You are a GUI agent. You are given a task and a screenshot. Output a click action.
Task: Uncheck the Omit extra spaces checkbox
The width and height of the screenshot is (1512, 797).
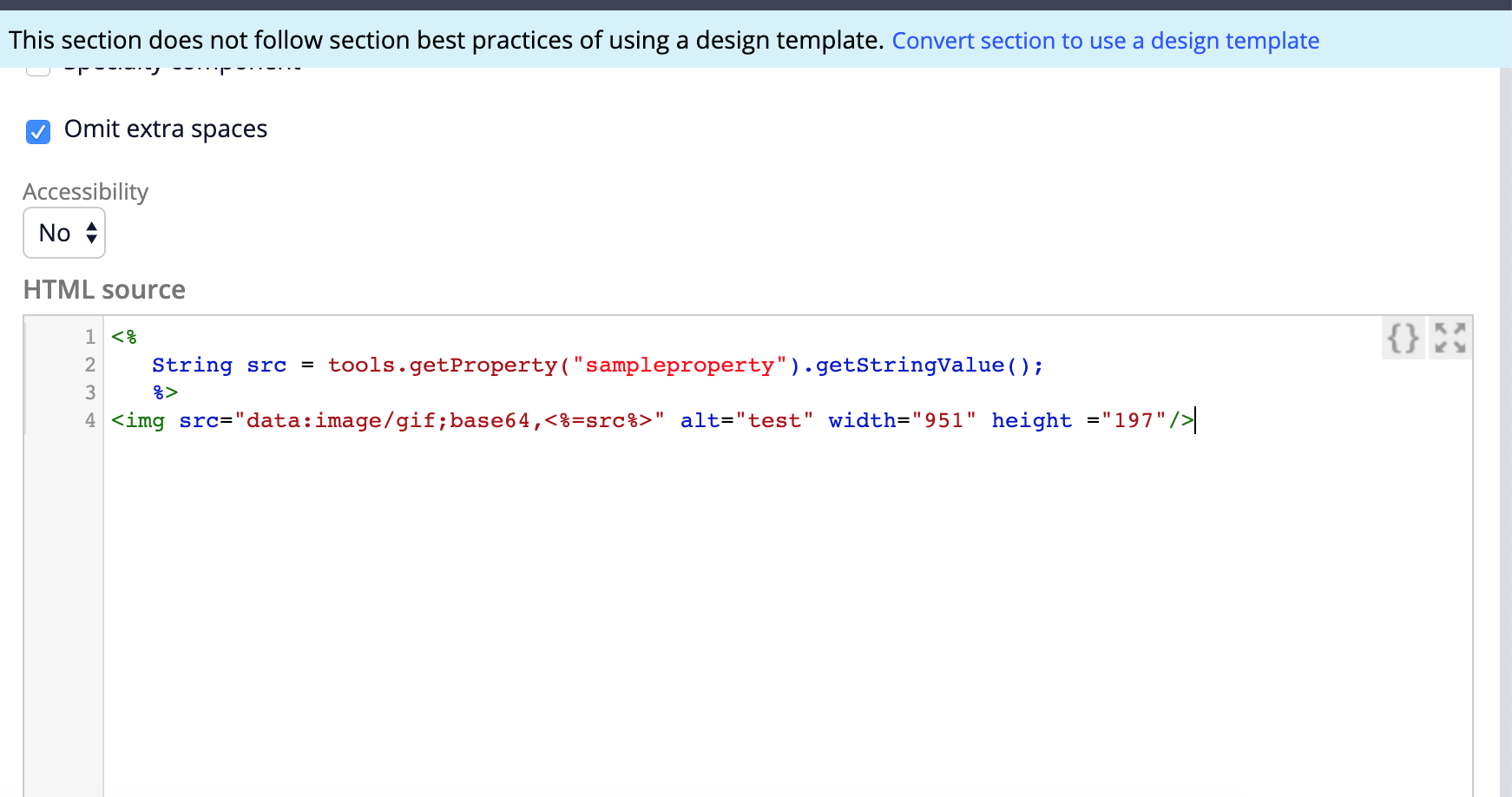(x=38, y=132)
